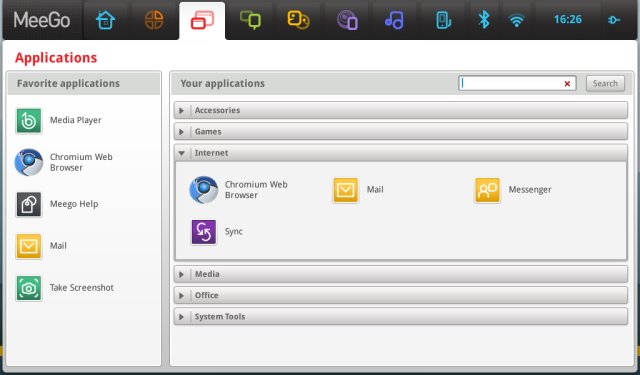
Task: Click the Sync label text
Action: 234,232
